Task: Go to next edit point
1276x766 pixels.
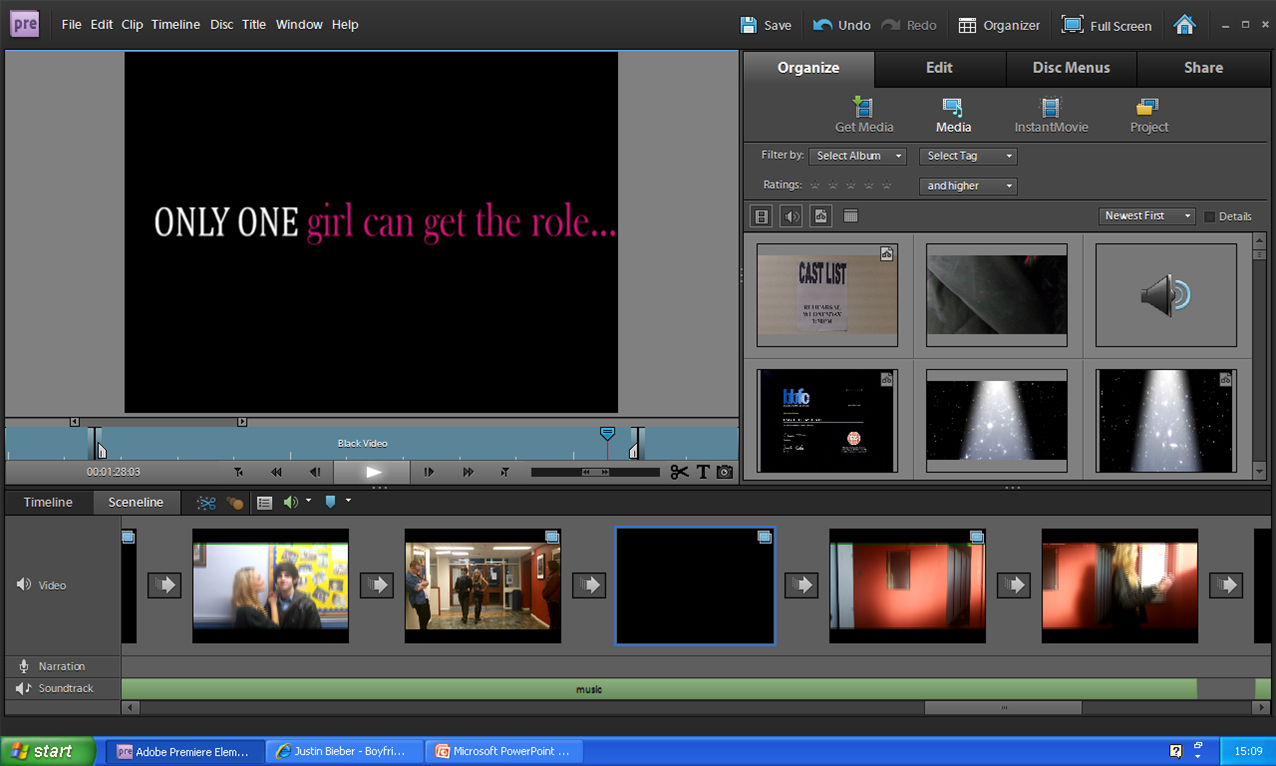Action: [x=505, y=472]
